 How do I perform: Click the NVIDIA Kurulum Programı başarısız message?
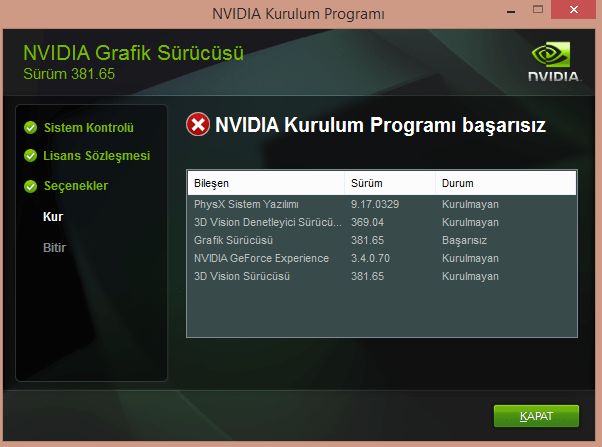[x=380, y=125]
